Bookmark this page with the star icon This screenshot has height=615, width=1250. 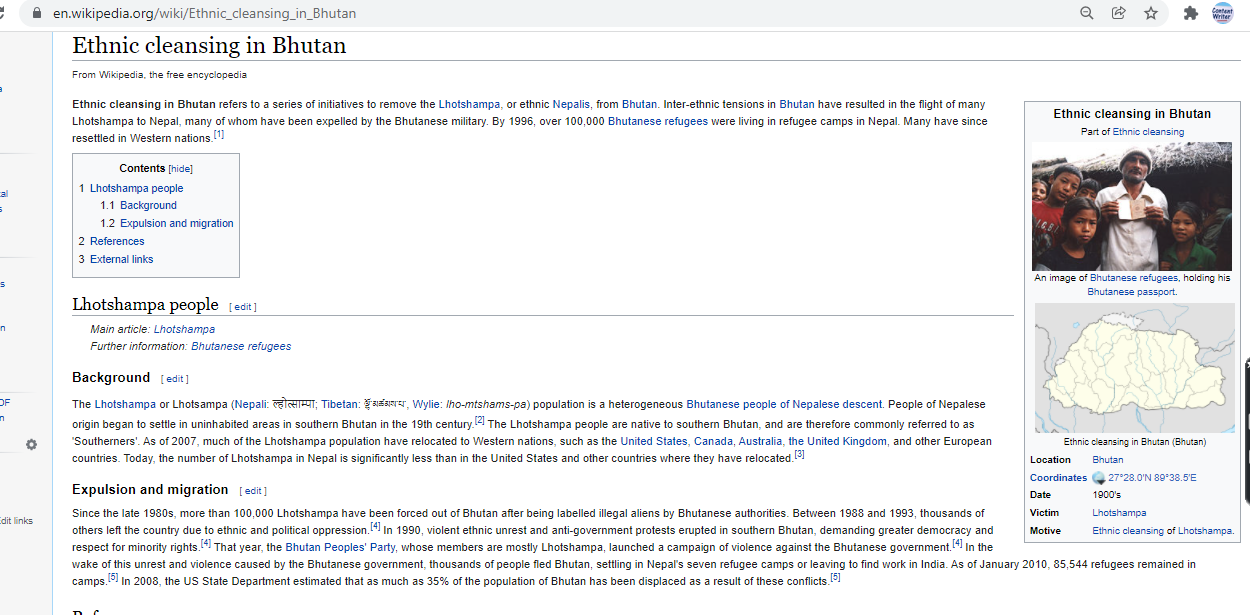click(x=1151, y=13)
